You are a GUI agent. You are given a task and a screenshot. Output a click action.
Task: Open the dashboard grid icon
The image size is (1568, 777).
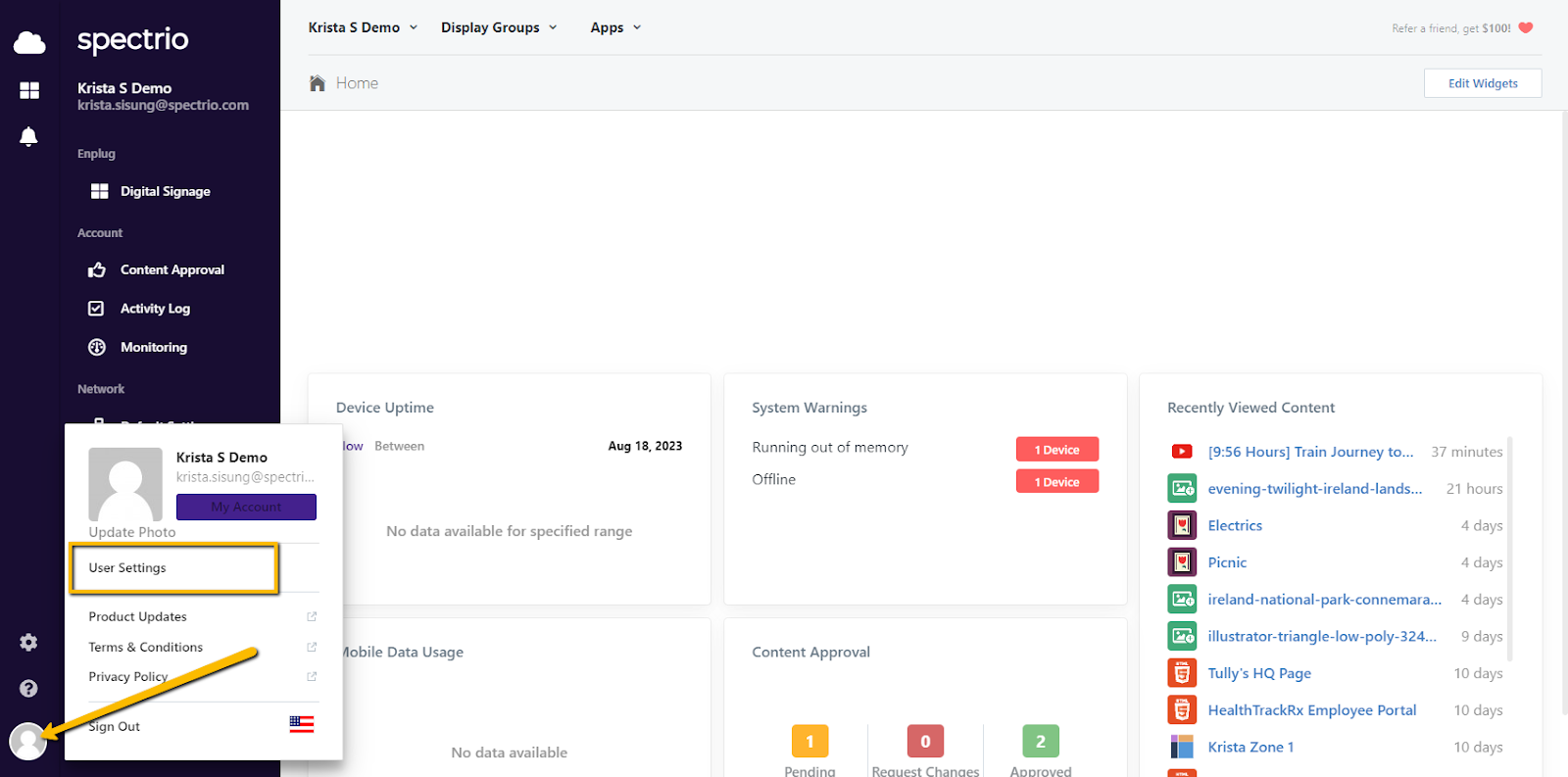29,90
